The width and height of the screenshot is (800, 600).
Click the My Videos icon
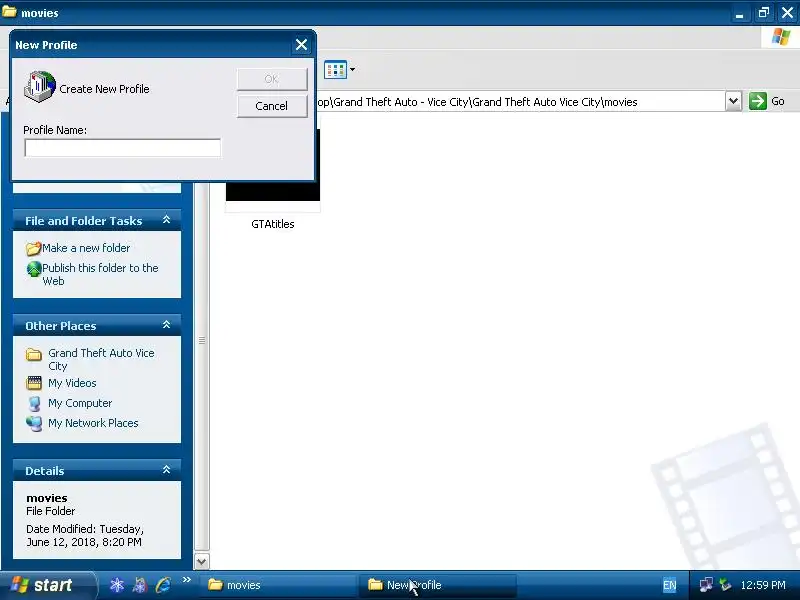pos(34,383)
